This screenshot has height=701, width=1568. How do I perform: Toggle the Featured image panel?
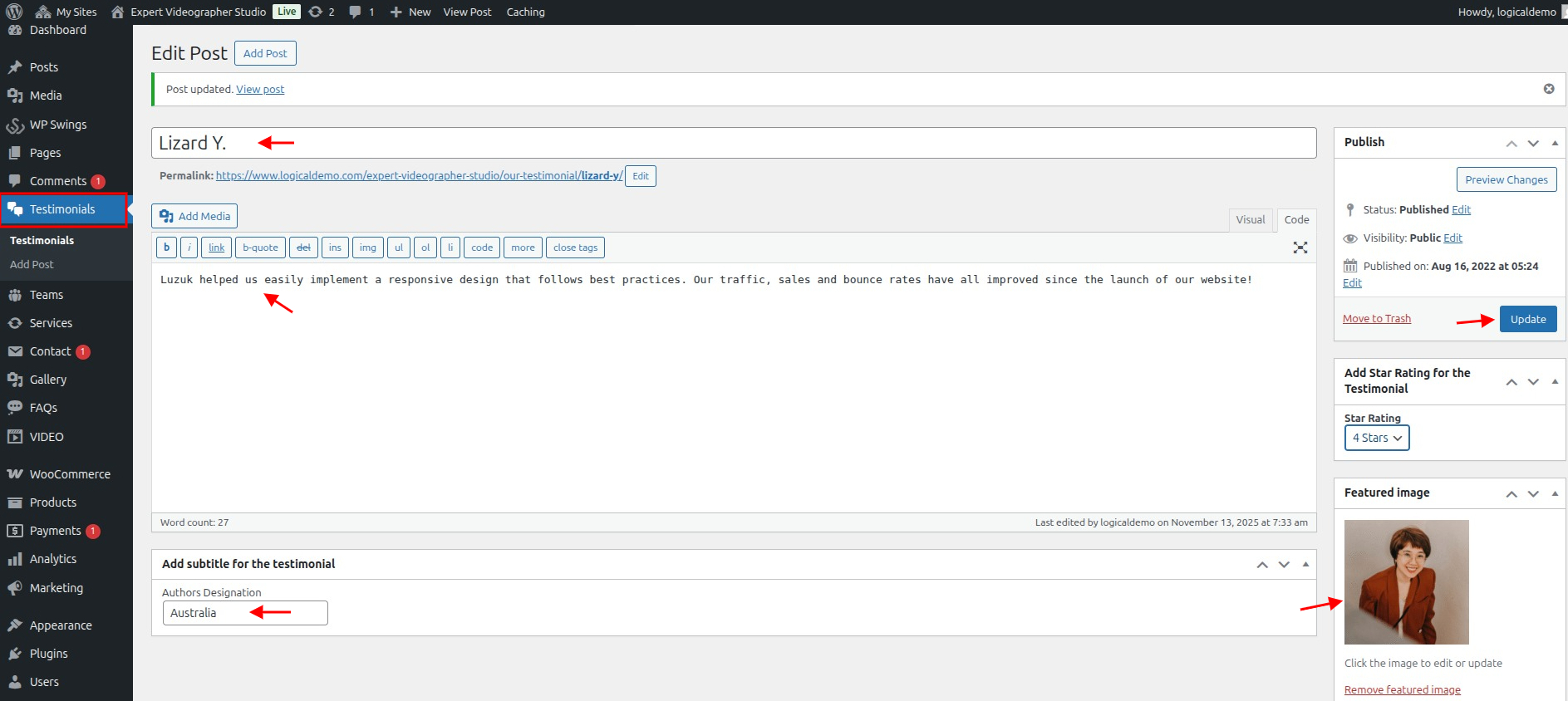pyautogui.click(x=1555, y=493)
